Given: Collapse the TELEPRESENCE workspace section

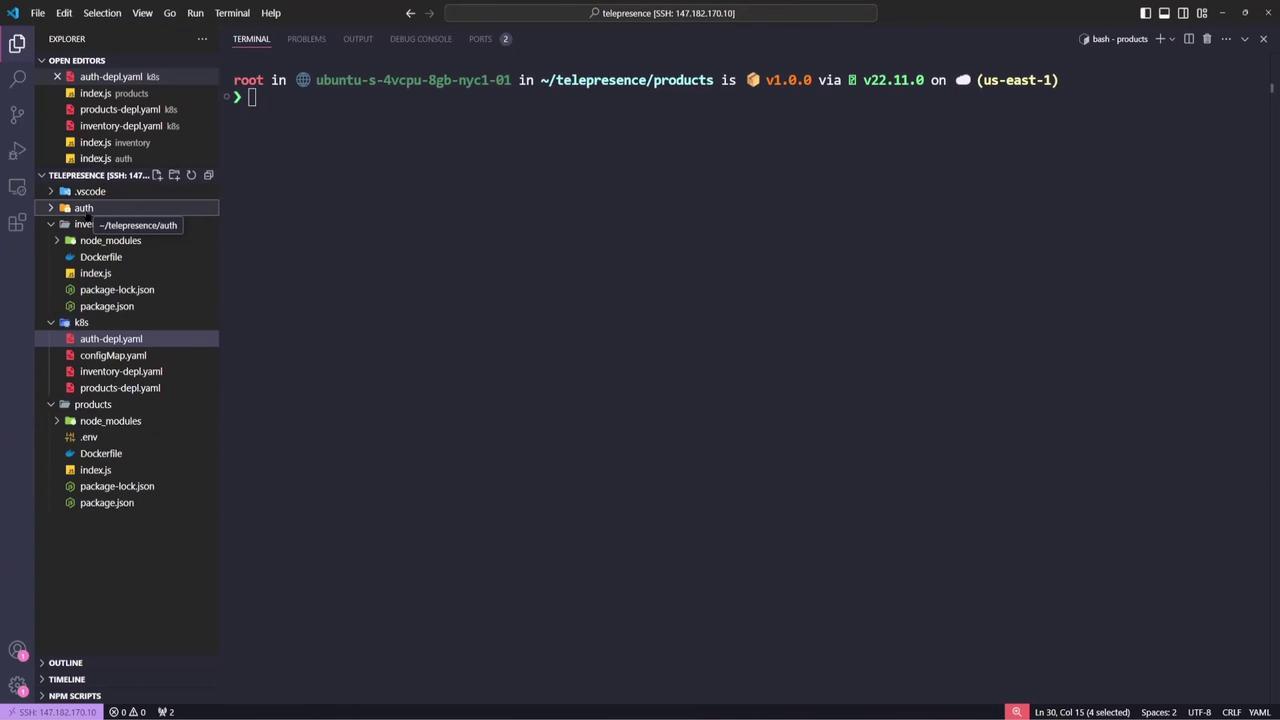Looking at the screenshot, I should coord(41,175).
